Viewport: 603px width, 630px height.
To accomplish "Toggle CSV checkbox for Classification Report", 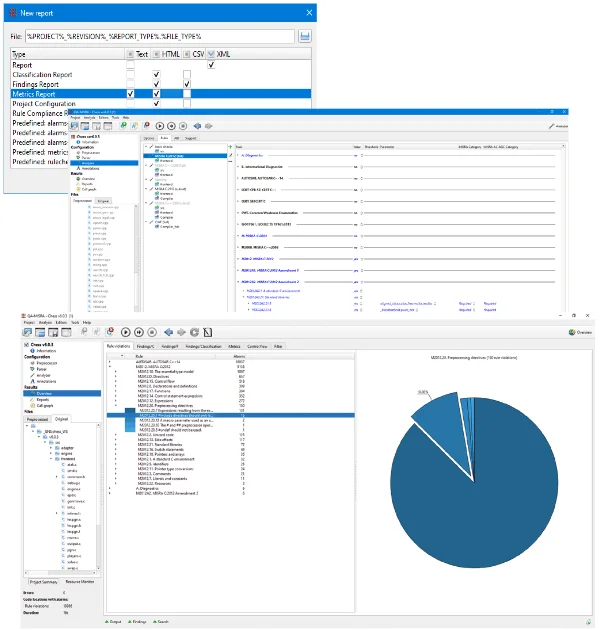I will [187, 74].
